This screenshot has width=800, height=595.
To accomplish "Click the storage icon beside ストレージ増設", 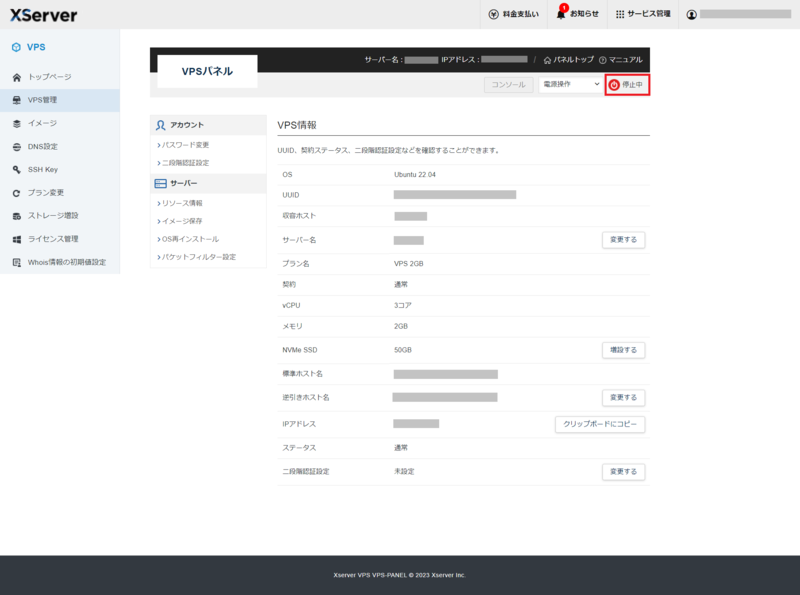I will coord(17,216).
